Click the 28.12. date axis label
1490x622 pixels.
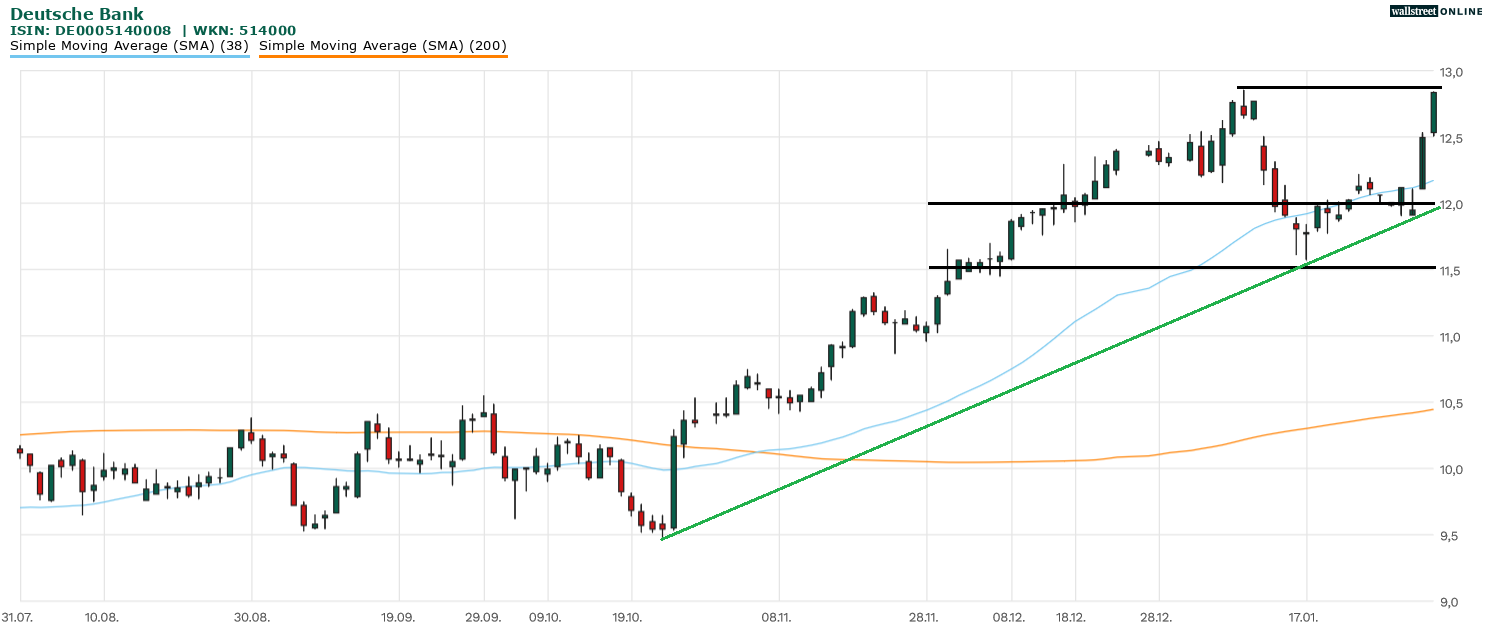pos(1157,617)
